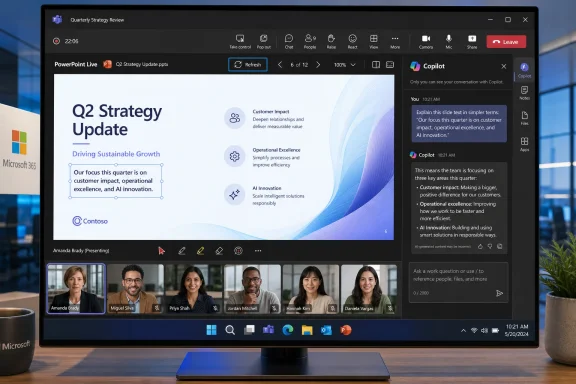Click the Contoso logo on the slide
576x384 pixels.
[x=90, y=221]
